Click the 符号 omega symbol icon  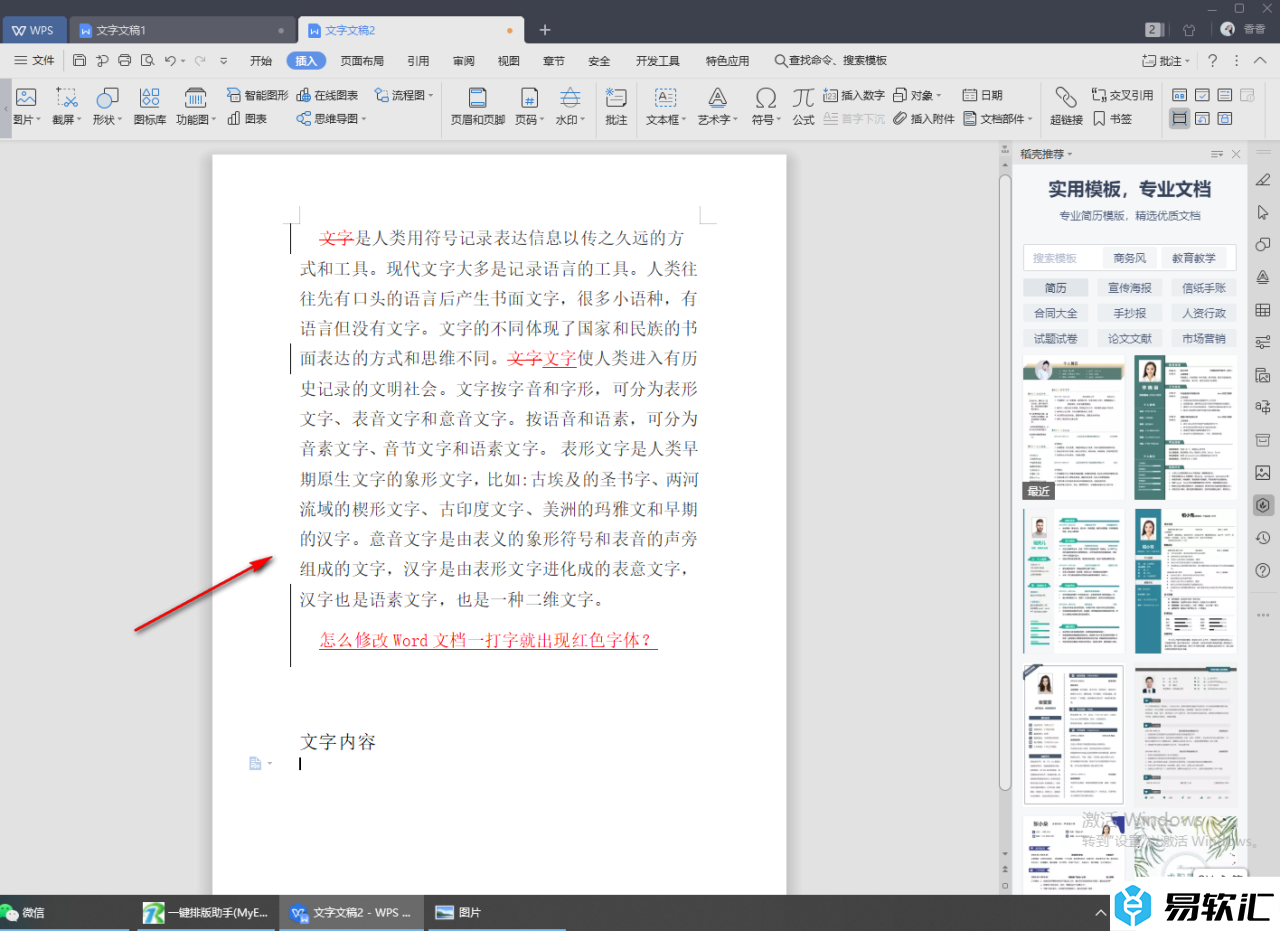click(x=766, y=98)
